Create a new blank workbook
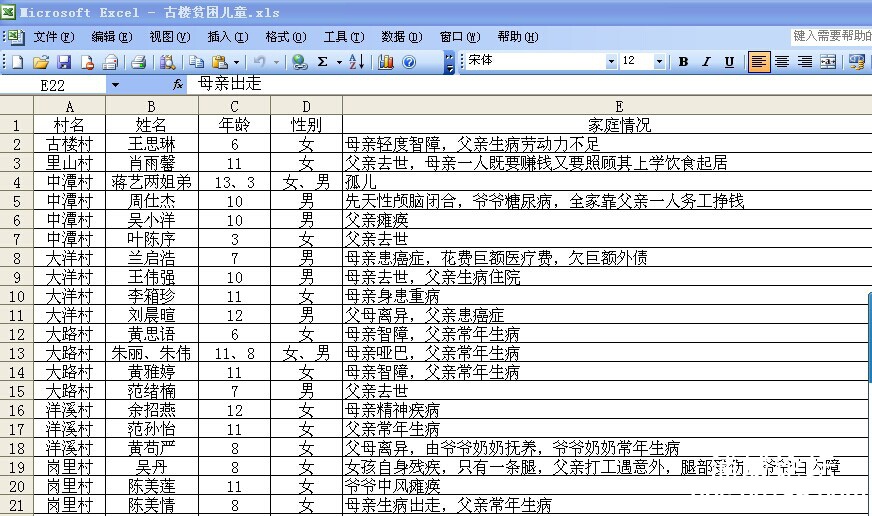872x516 pixels. 18,62
